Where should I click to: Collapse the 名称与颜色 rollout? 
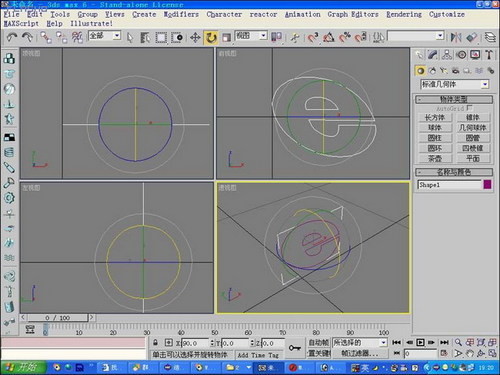(x=454, y=172)
